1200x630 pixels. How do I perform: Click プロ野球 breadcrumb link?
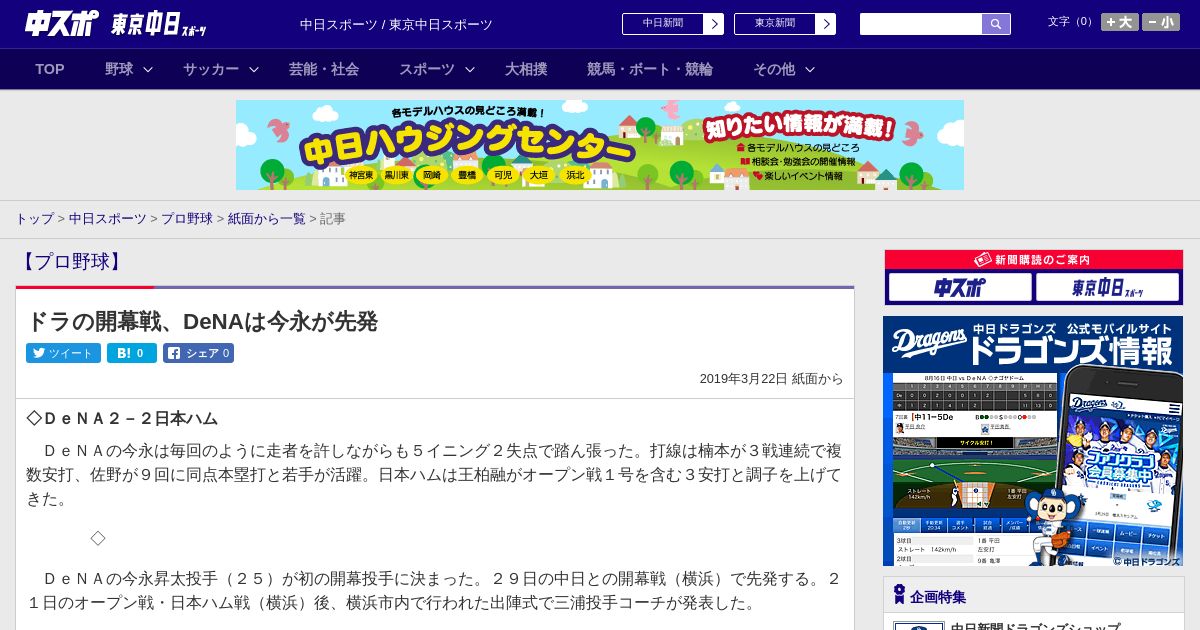pos(187,218)
